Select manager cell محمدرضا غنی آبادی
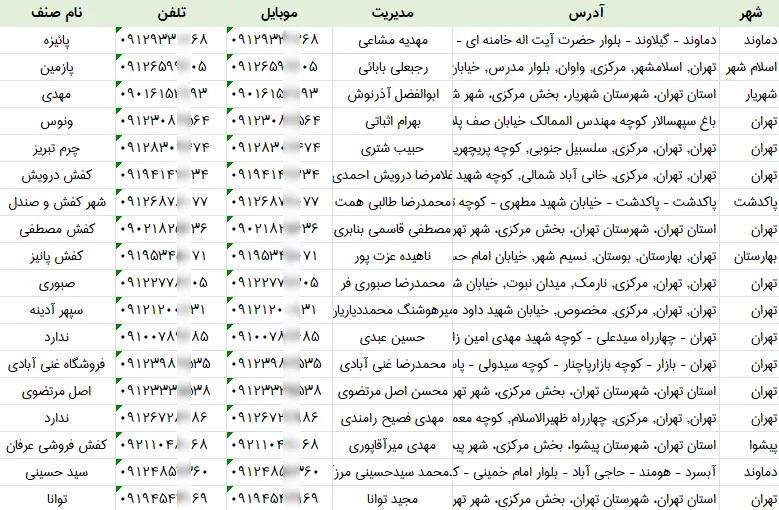The width and height of the screenshot is (779, 510). tap(392, 364)
